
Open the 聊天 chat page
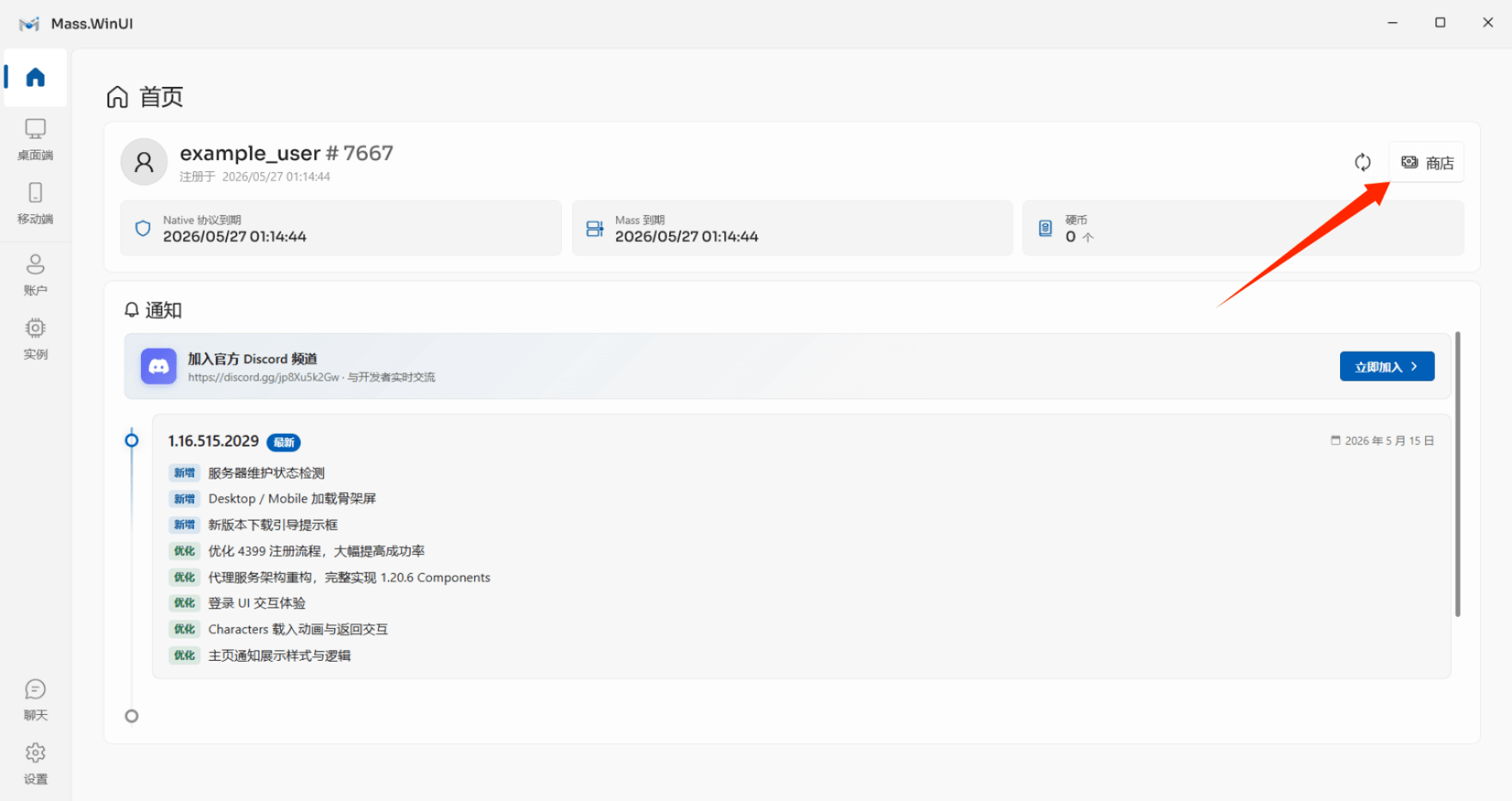point(36,700)
